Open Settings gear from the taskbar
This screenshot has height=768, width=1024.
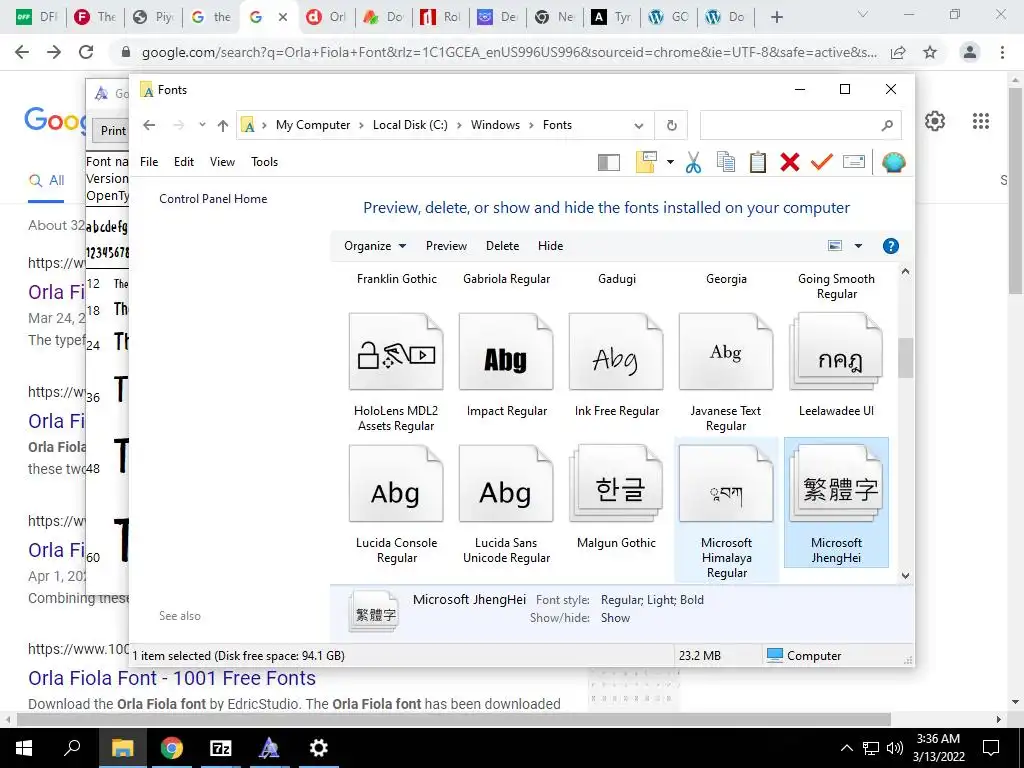coord(319,748)
